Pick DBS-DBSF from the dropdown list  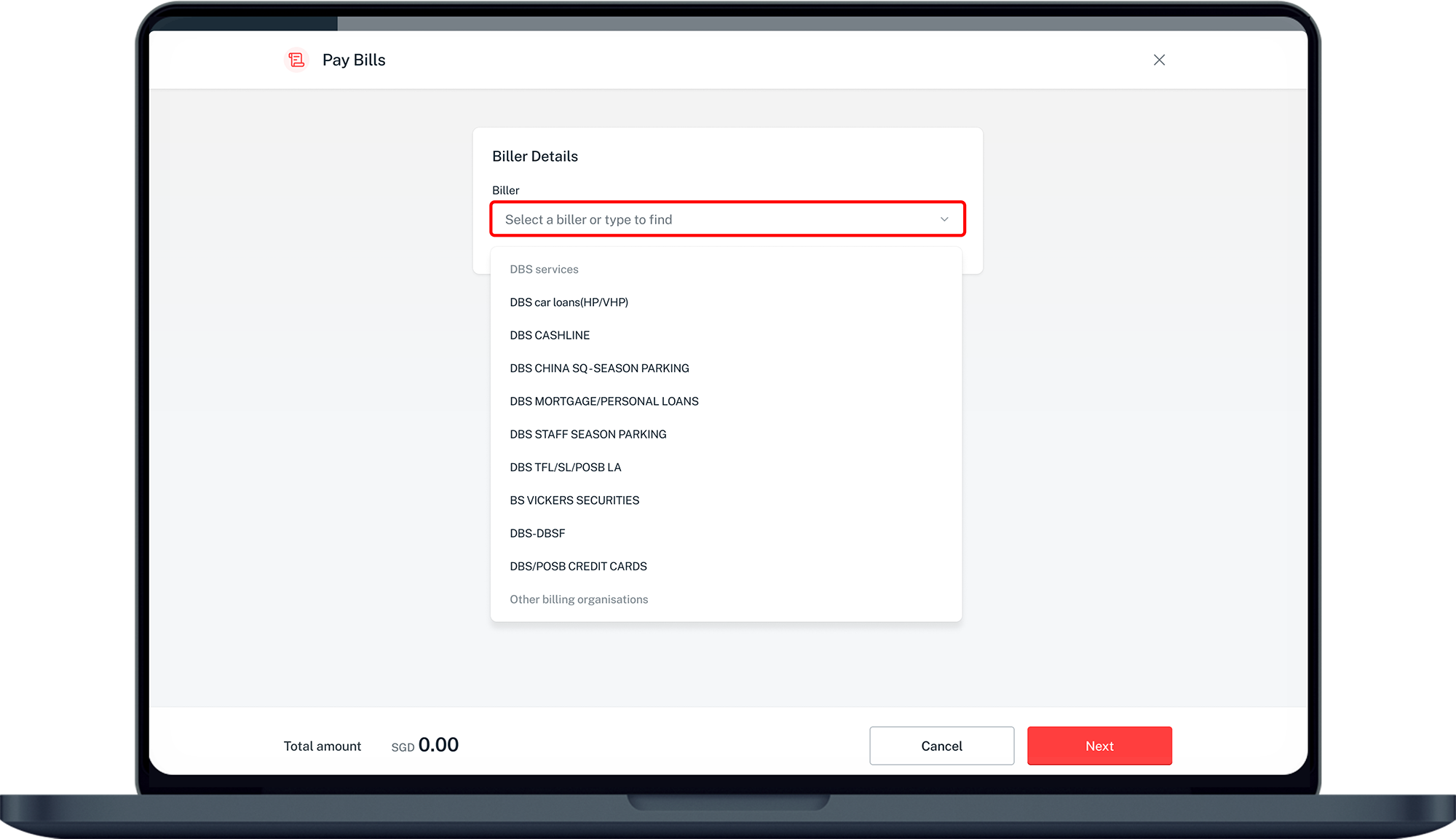[x=537, y=533]
